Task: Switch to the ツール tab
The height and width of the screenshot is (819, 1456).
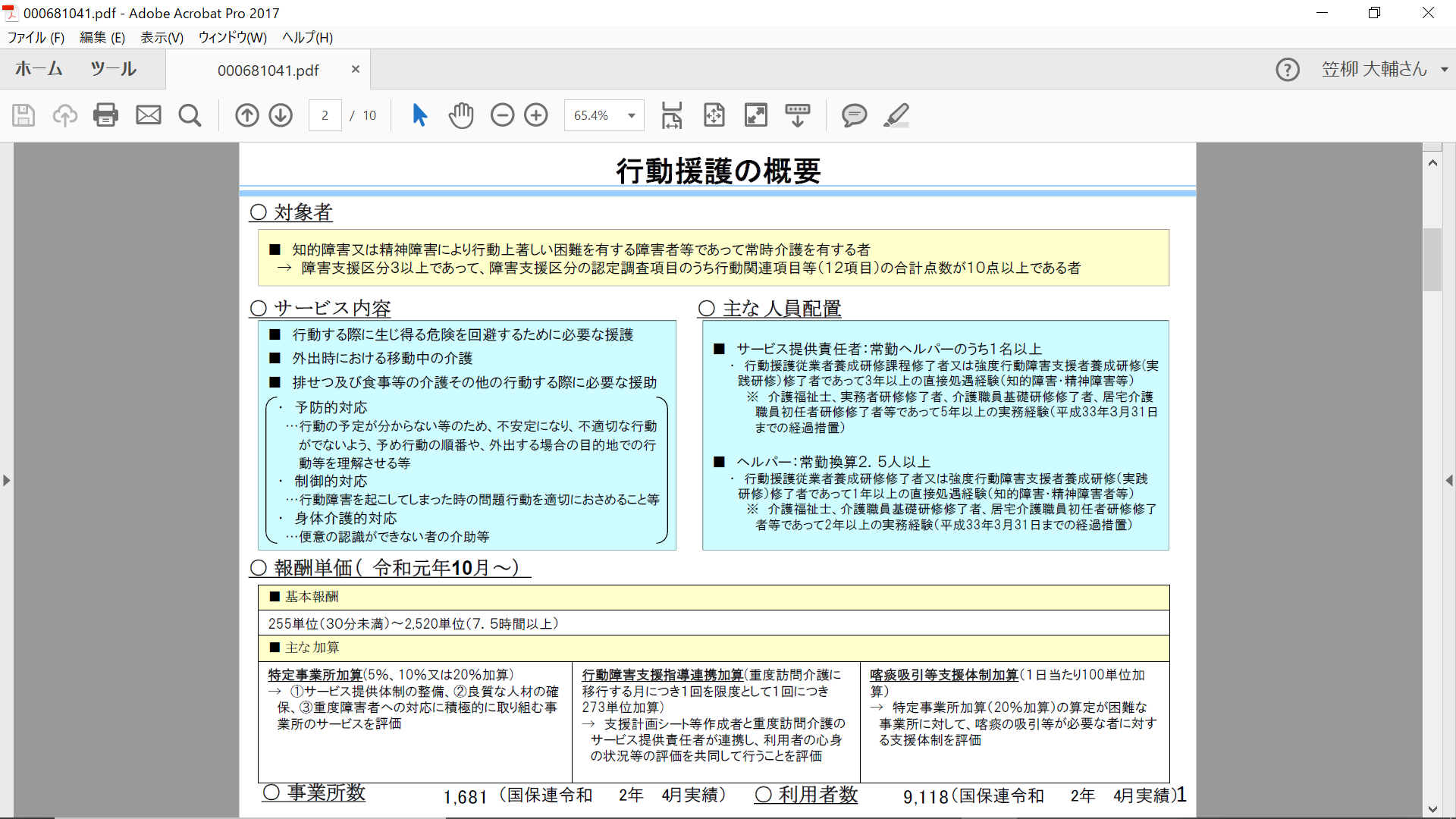Action: (113, 69)
